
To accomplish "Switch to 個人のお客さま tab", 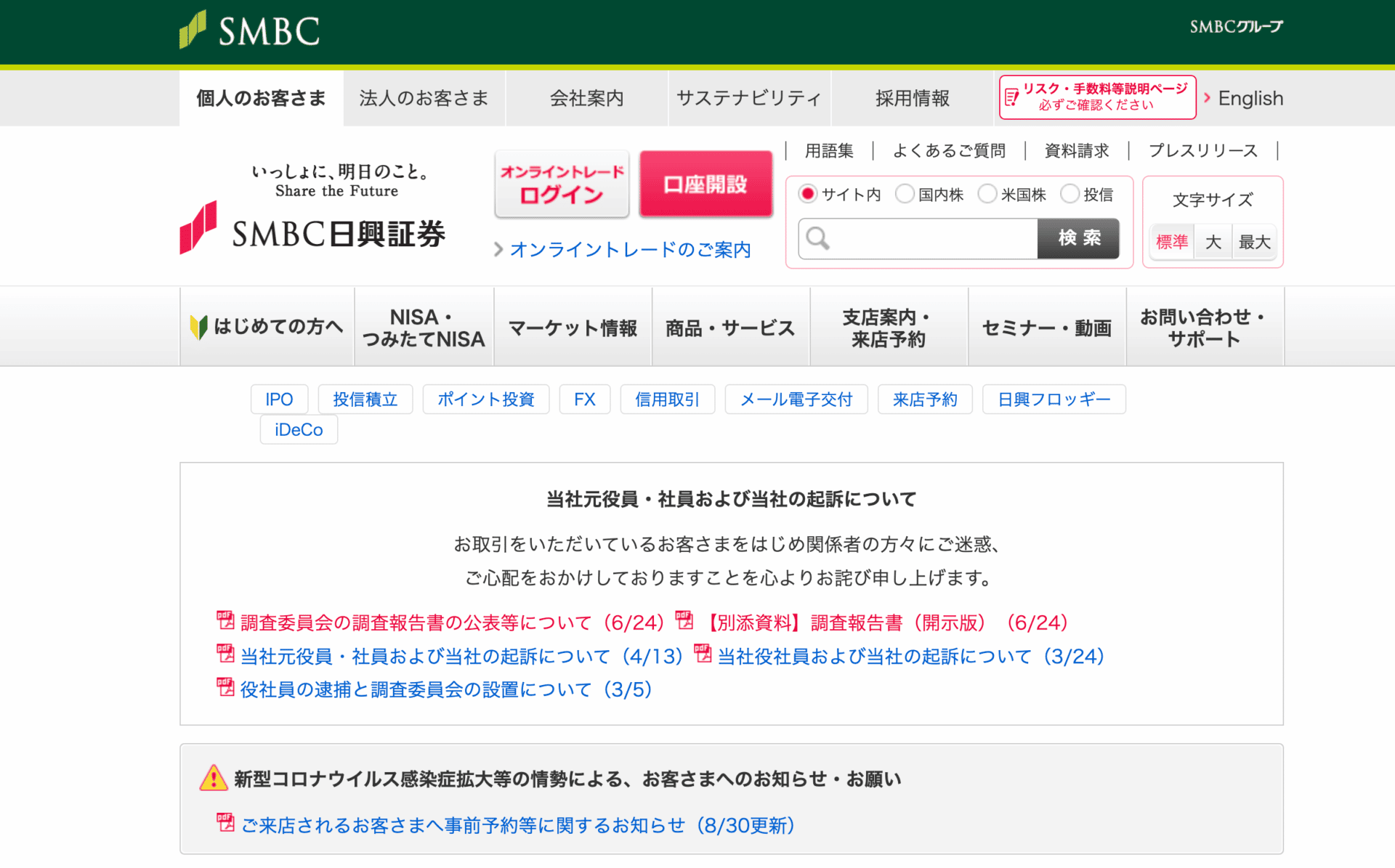I will (x=261, y=98).
